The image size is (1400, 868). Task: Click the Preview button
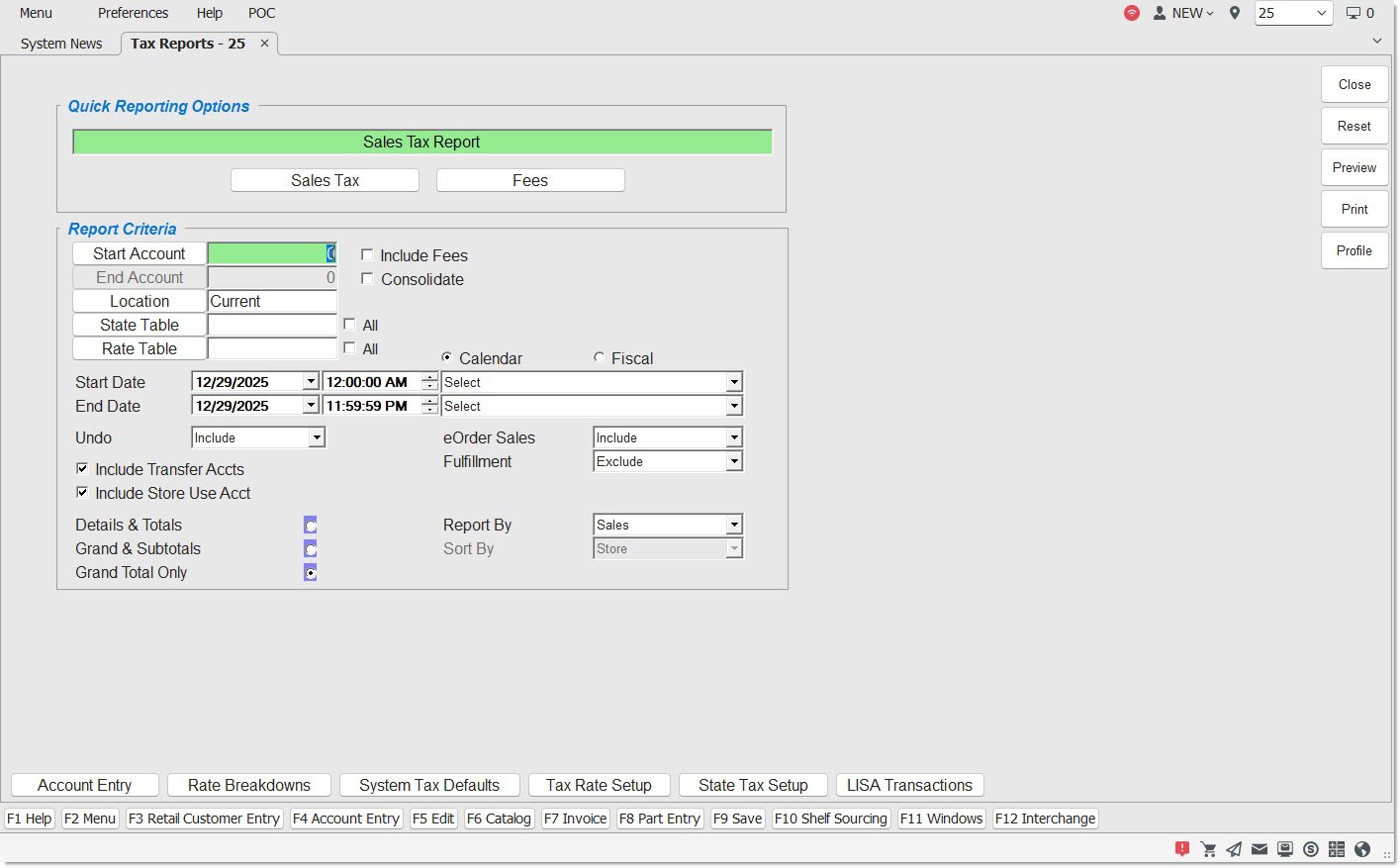point(1353,167)
